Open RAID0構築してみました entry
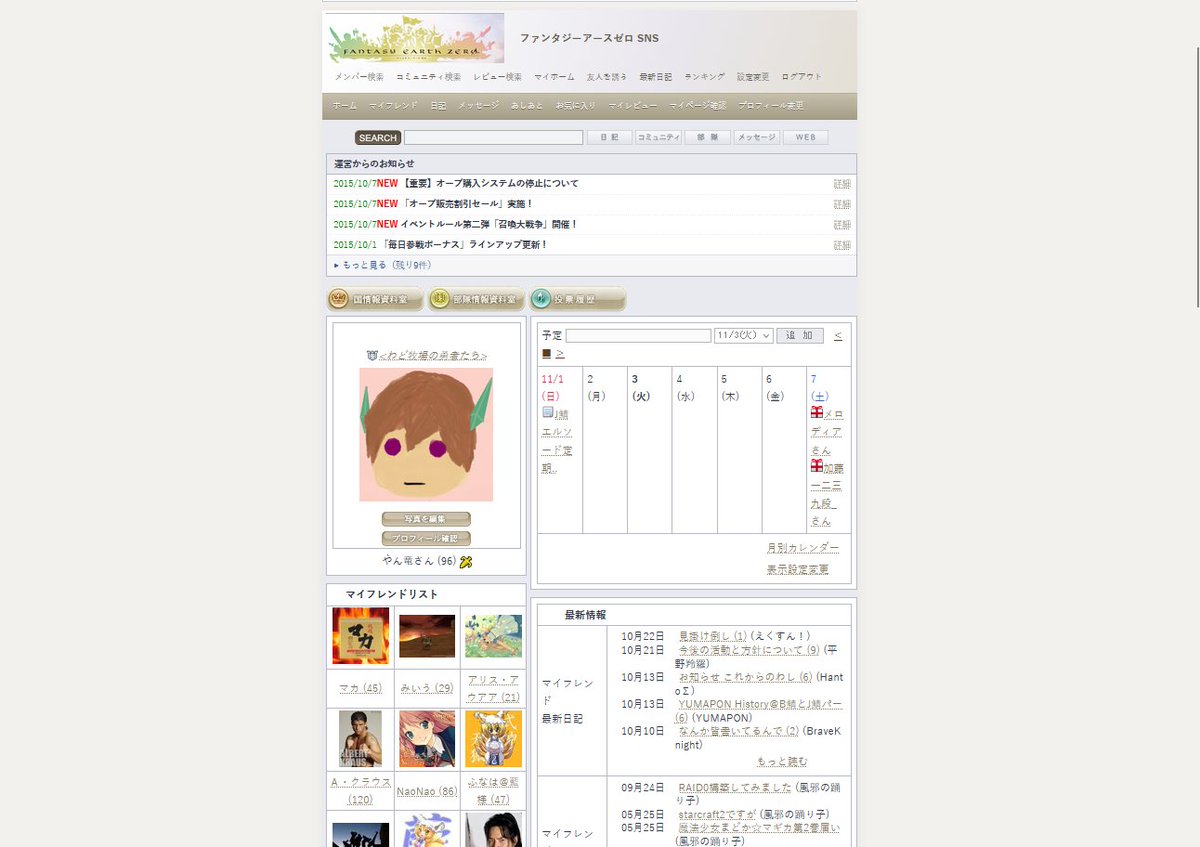 coord(735,787)
